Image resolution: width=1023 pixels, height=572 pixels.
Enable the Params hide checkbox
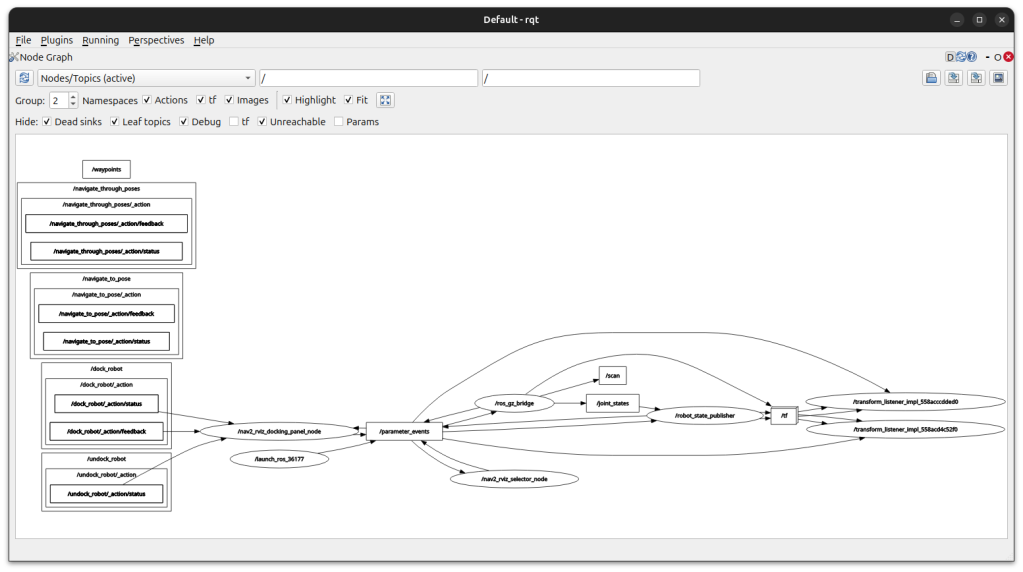[339, 122]
